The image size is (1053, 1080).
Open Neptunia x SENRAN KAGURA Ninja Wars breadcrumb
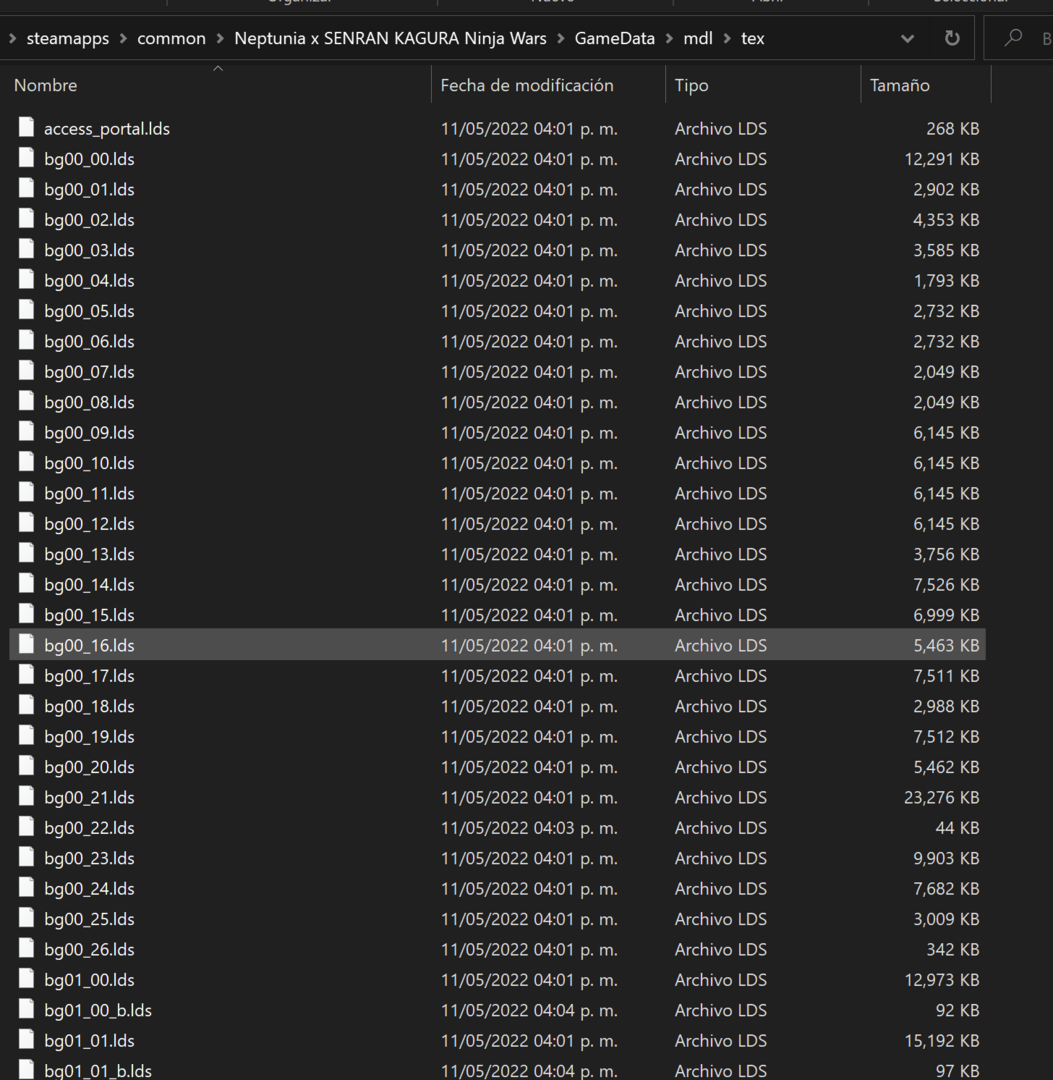pyautogui.click(x=390, y=39)
